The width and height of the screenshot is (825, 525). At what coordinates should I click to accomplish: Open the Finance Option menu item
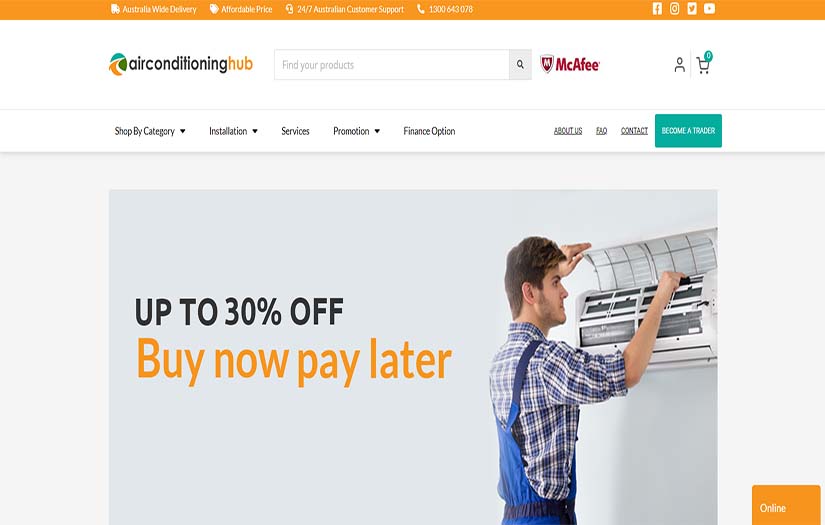point(429,131)
